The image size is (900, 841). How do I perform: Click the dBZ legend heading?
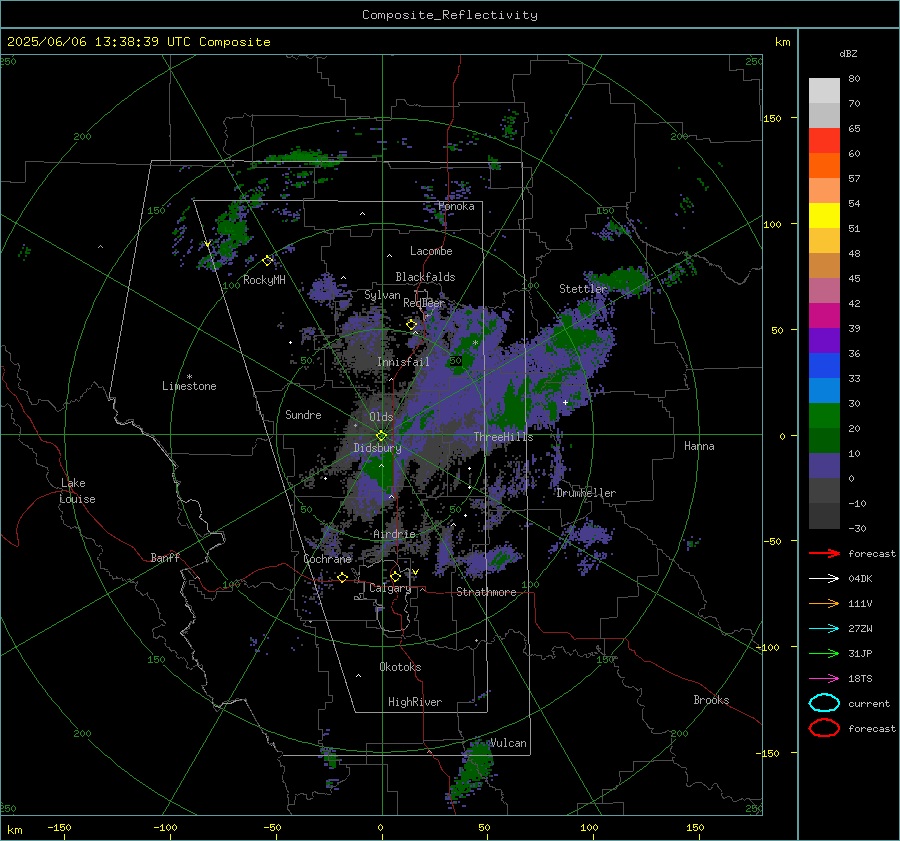(848, 53)
